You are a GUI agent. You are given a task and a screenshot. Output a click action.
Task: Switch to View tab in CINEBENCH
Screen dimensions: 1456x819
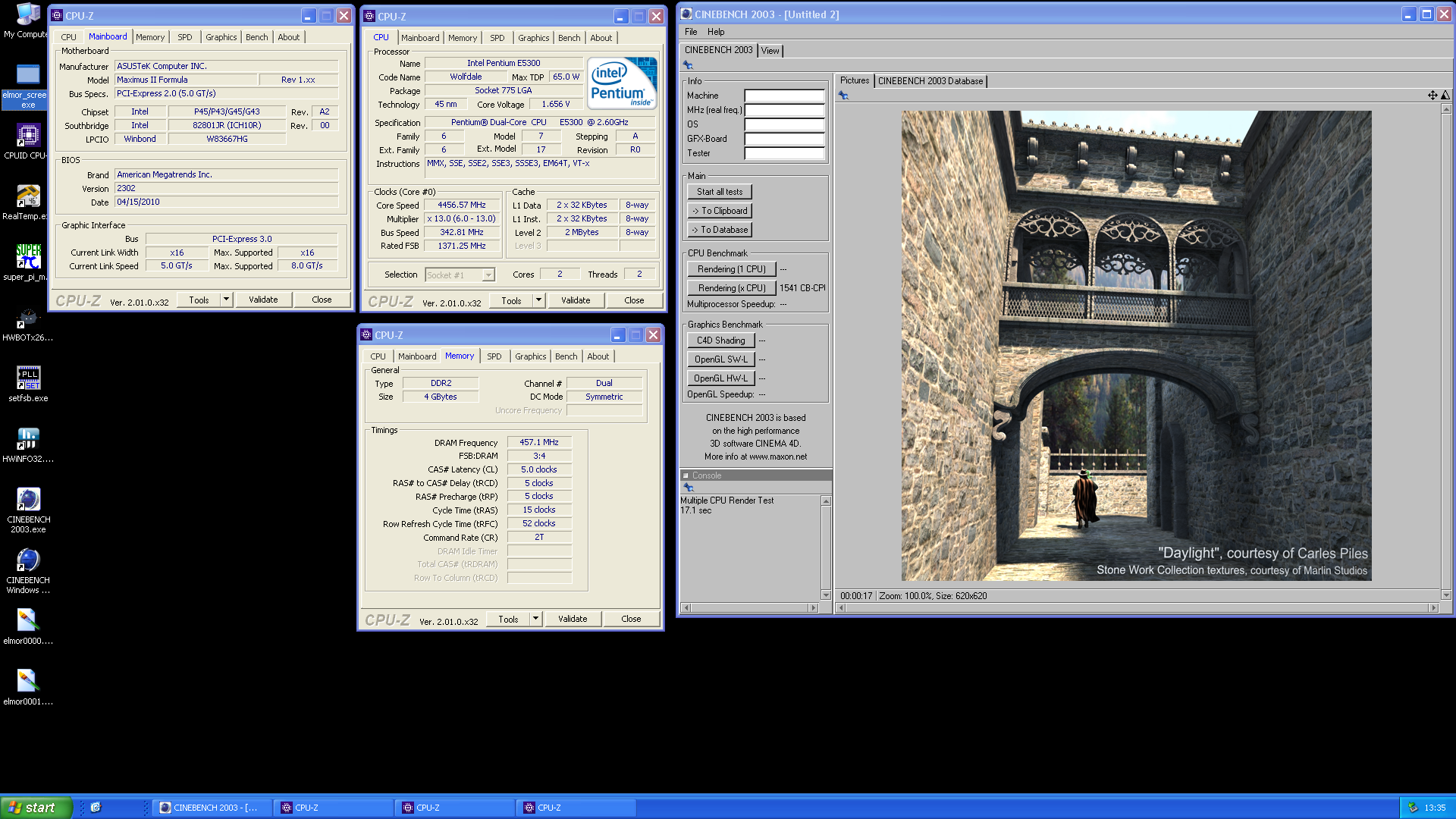pyautogui.click(x=770, y=51)
